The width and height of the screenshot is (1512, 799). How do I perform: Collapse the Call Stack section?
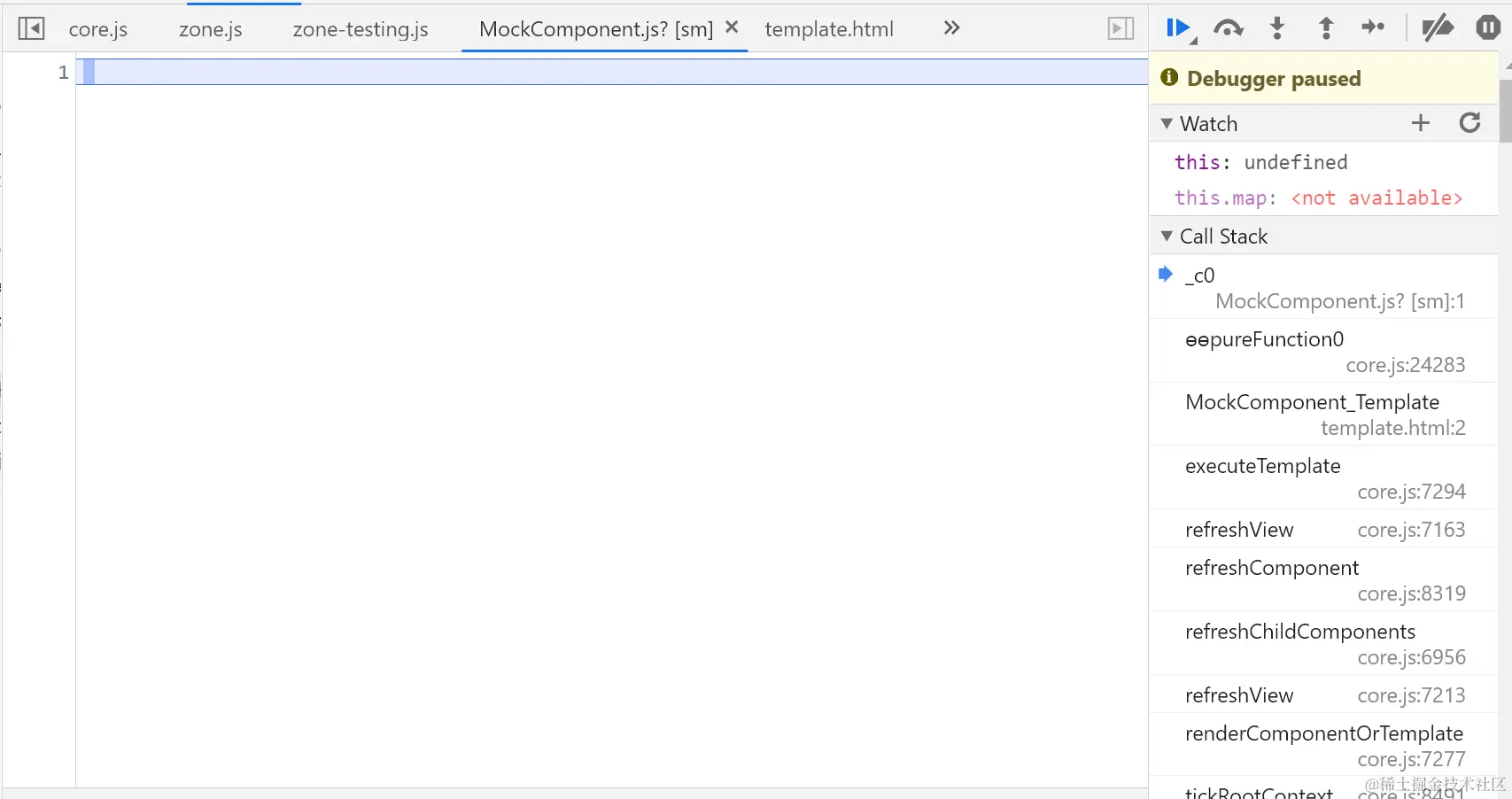pyautogui.click(x=1167, y=237)
